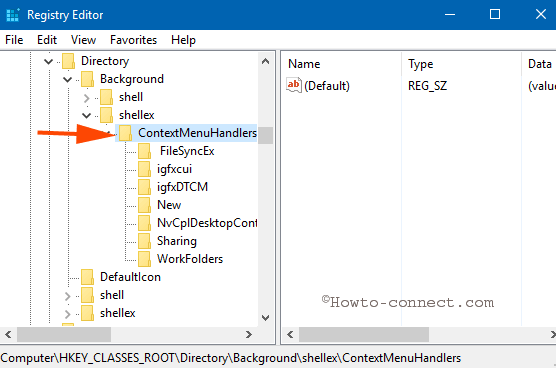This screenshot has width=556, height=368.
Task: Select the Sharing key
Action: click(x=177, y=241)
